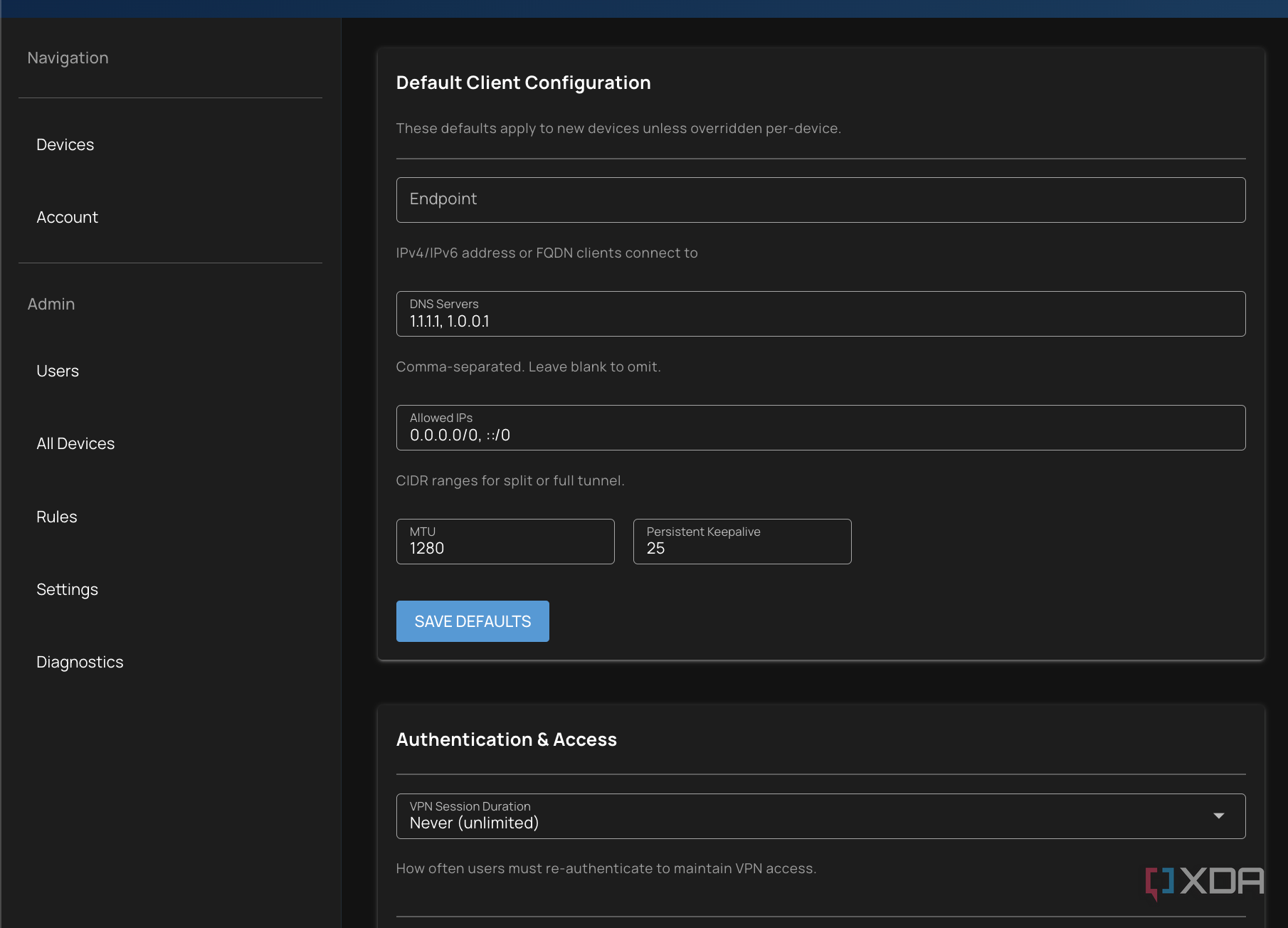Click the 'These defaults apply to new devices' description
Viewport: 1288px width, 928px height.
click(618, 128)
